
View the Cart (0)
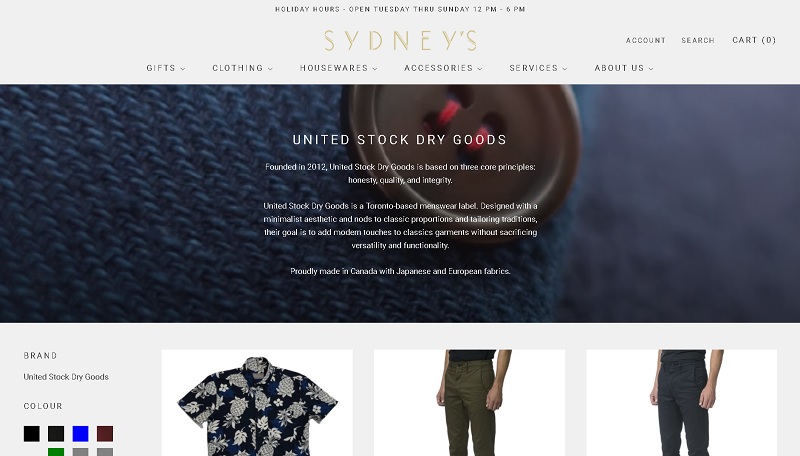point(754,40)
